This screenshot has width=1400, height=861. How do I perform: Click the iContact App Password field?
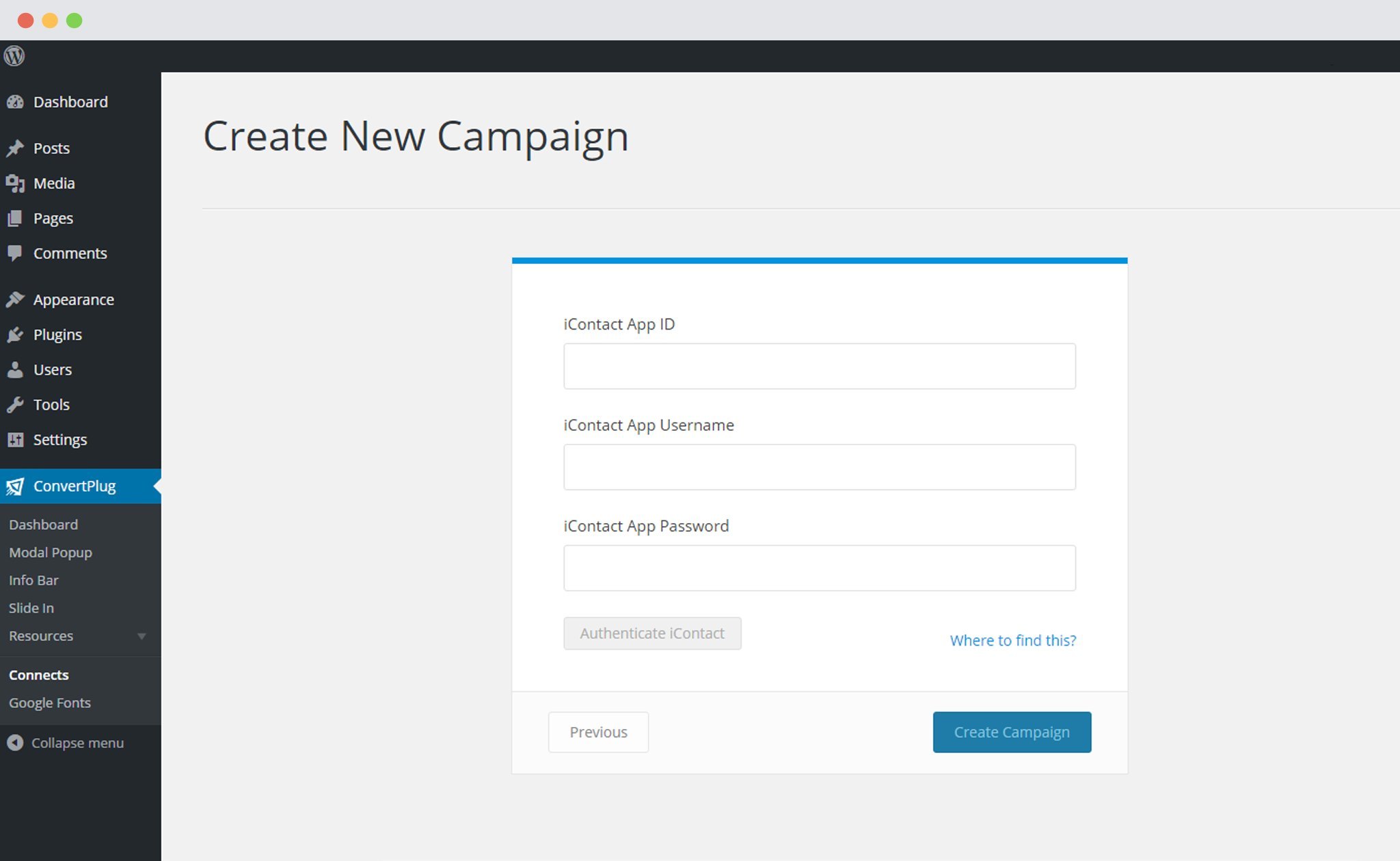point(819,567)
